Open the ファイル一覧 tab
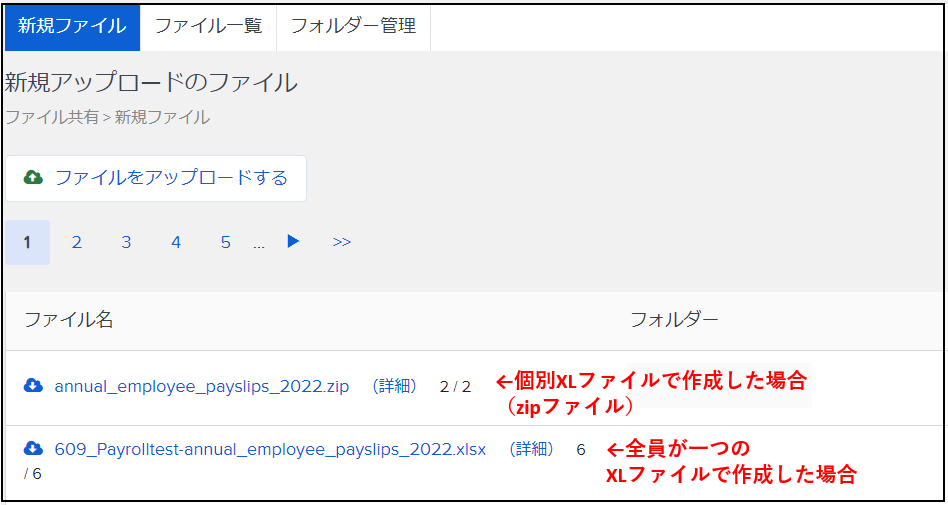The width and height of the screenshot is (948, 505). 208,26
